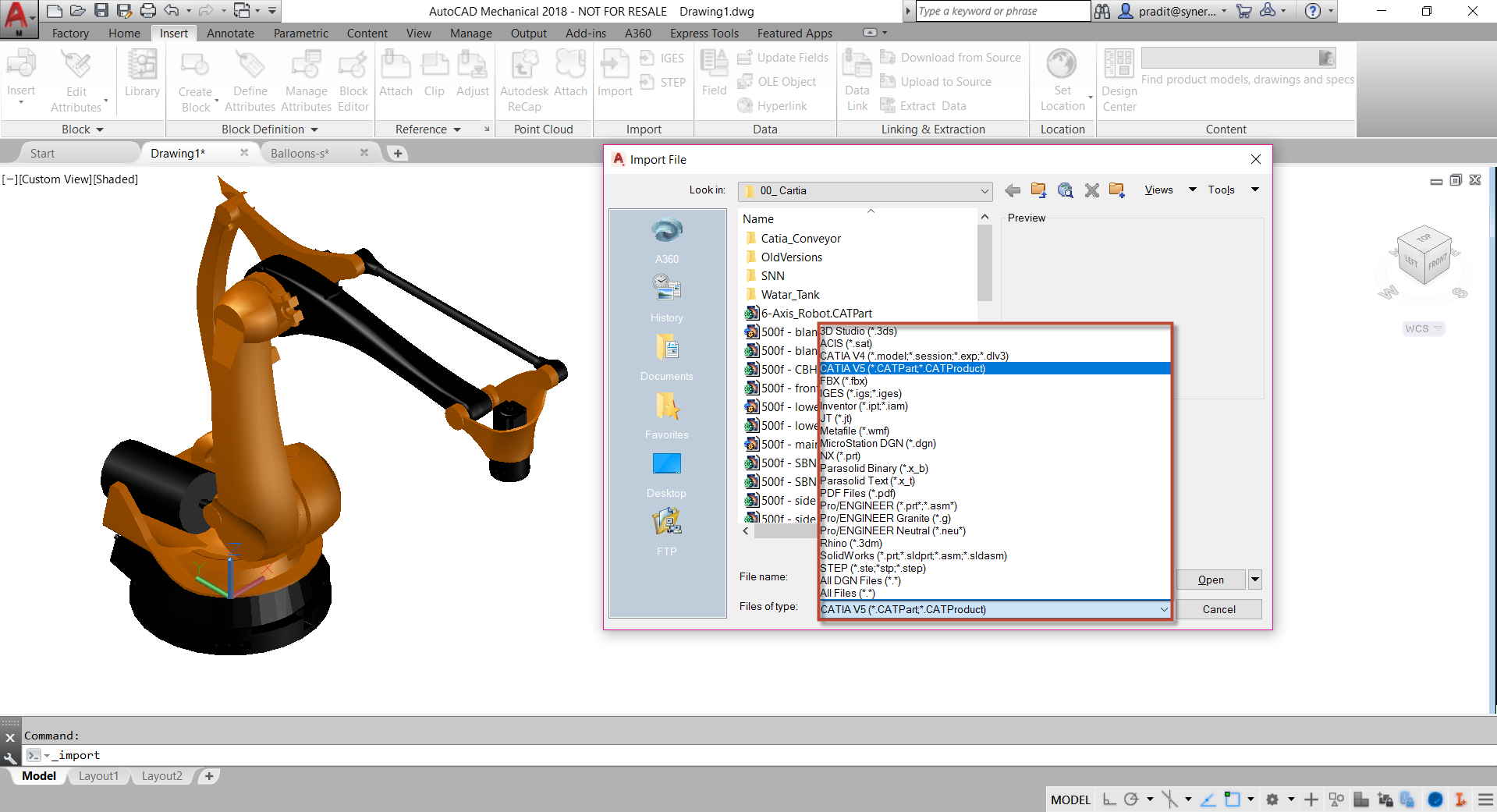This screenshot has height=812, width=1497.
Task: Open the Library tool in the Block panel
Action: click(x=142, y=74)
